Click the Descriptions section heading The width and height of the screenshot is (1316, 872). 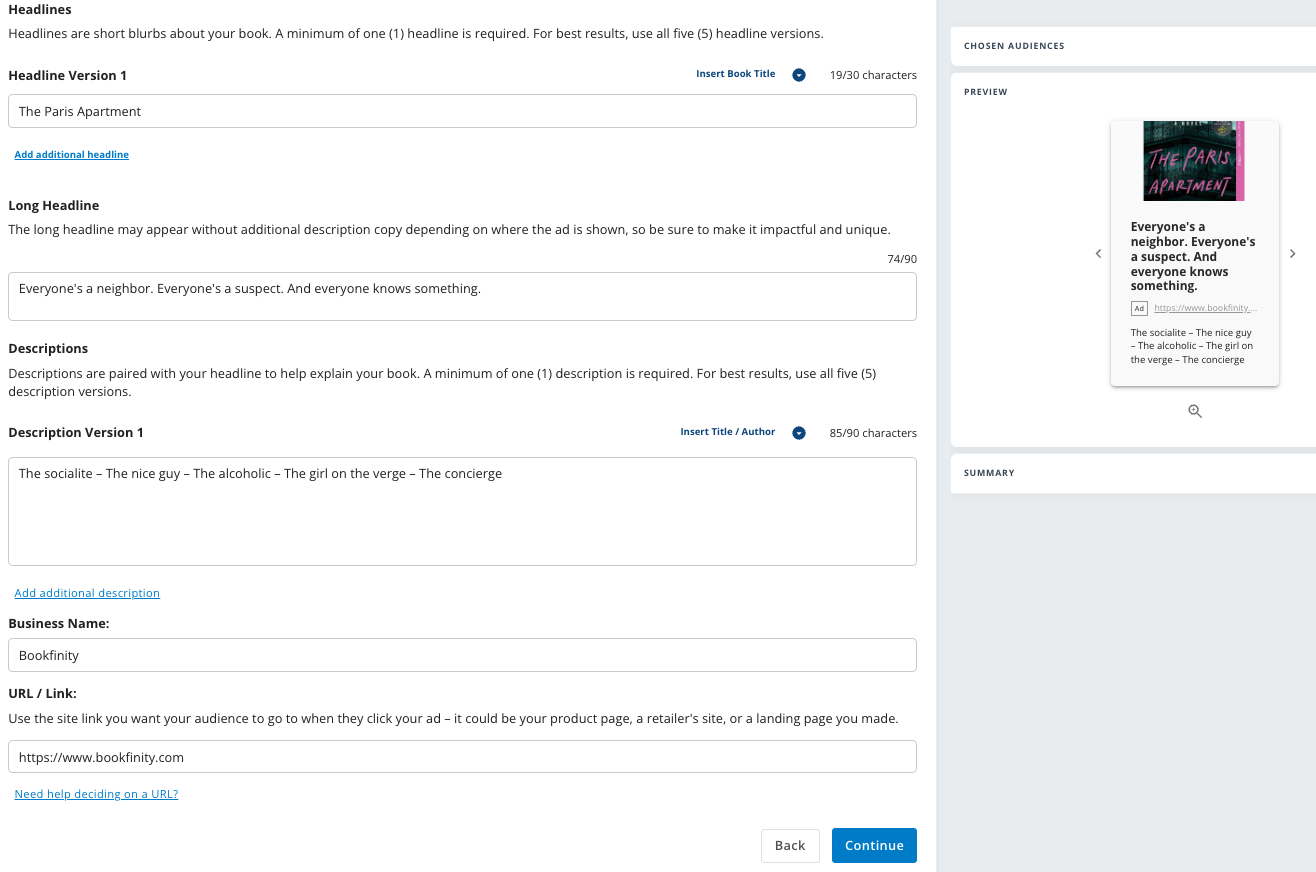48,348
